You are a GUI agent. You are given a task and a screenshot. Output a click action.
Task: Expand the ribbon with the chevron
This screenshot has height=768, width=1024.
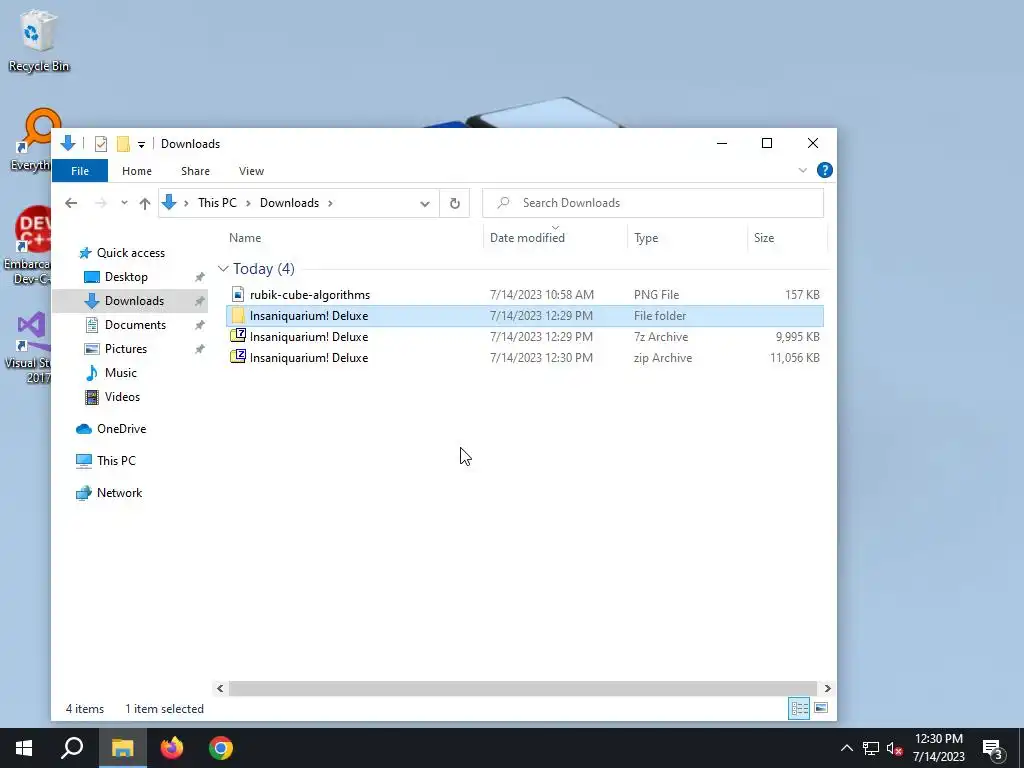pyautogui.click(x=803, y=170)
